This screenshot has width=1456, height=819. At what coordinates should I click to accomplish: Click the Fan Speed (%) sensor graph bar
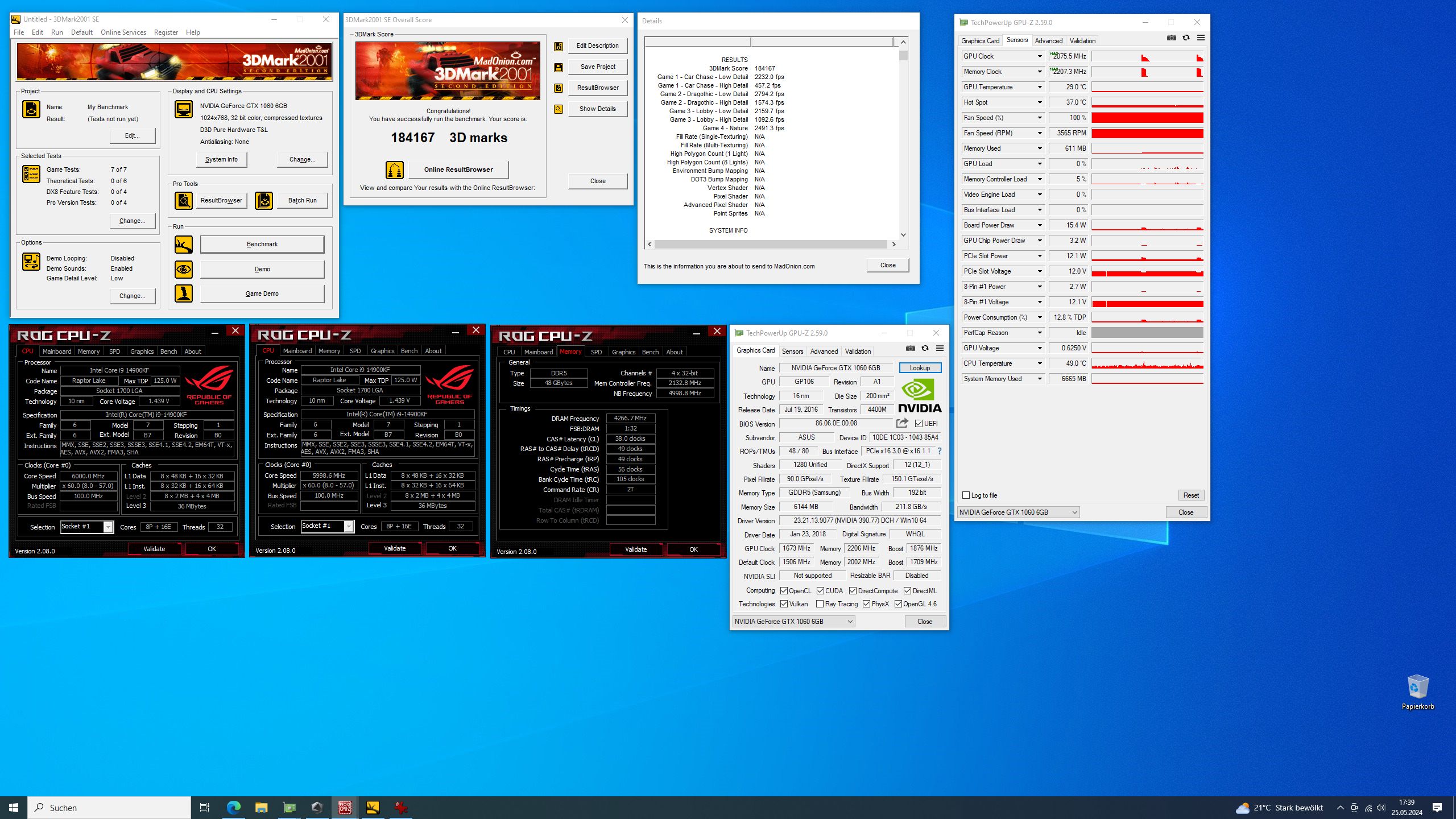[x=1147, y=118]
